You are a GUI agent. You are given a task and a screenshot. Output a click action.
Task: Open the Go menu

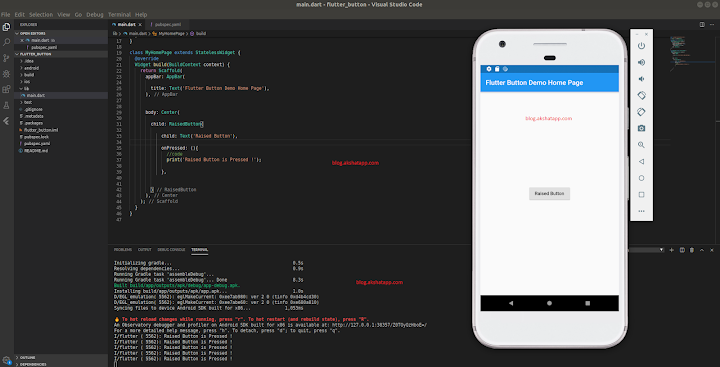pyautogui.click(x=78, y=15)
